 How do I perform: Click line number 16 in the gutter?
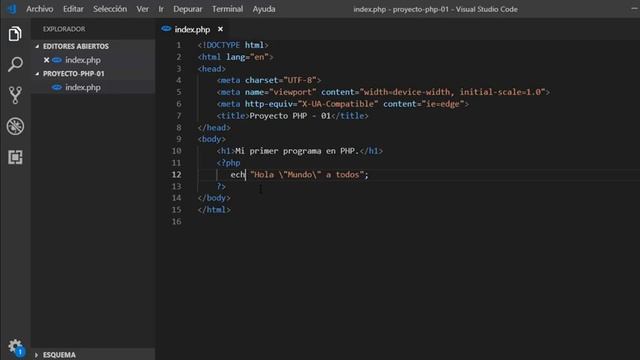pyautogui.click(x=176, y=221)
